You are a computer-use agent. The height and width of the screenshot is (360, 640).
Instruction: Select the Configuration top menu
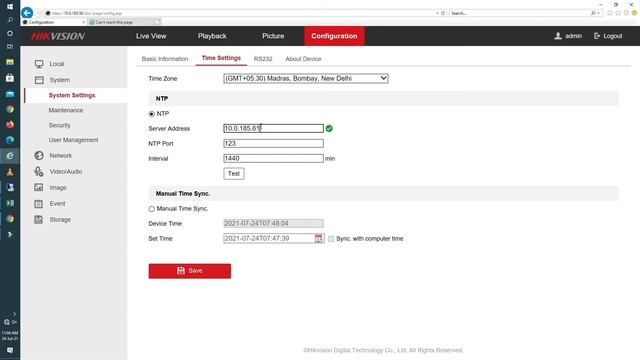(x=334, y=36)
